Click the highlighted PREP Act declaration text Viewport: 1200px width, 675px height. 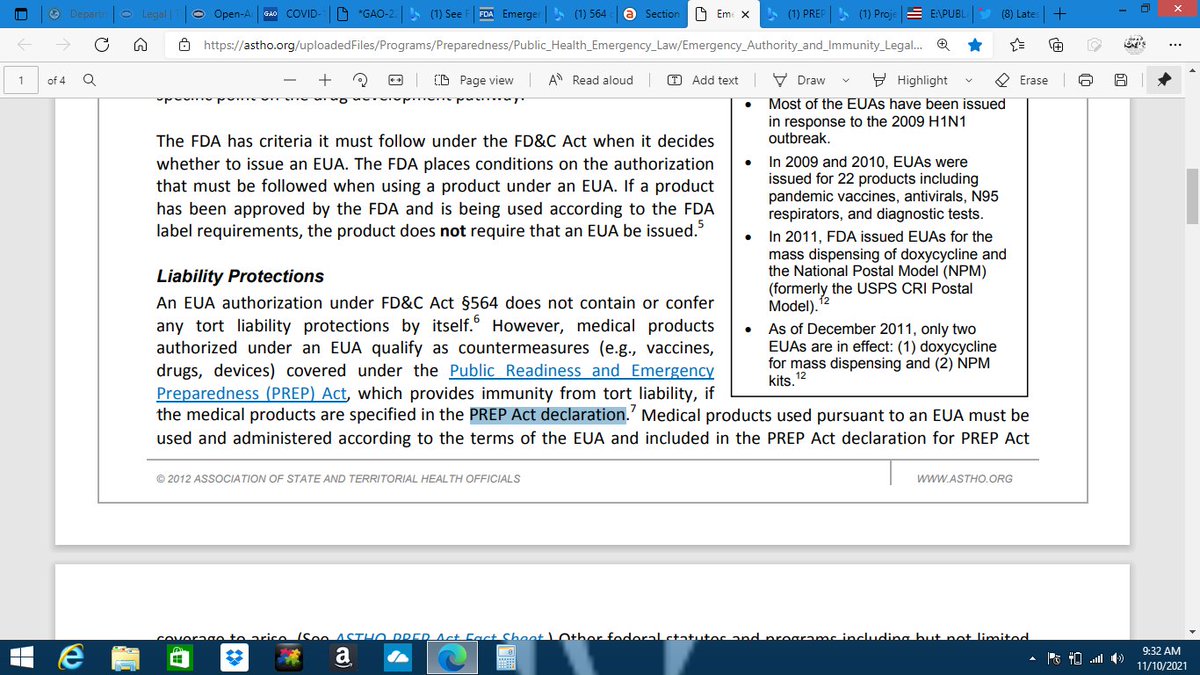(x=548, y=414)
